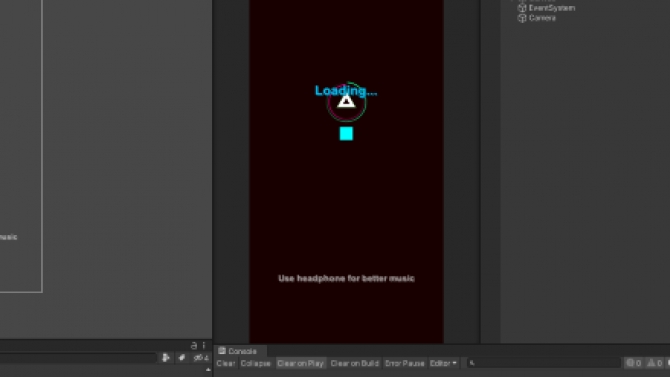Click the lock icon on left panel
670x377 pixels.
(x=194, y=345)
